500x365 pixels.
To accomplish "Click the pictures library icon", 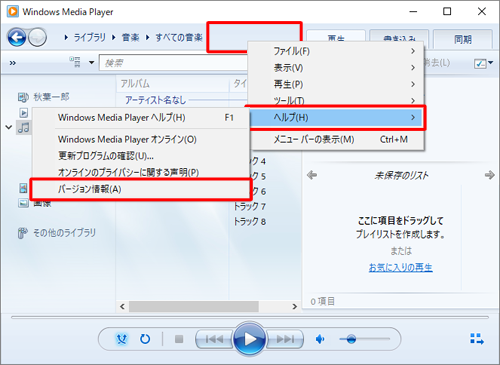I will pos(23,203).
